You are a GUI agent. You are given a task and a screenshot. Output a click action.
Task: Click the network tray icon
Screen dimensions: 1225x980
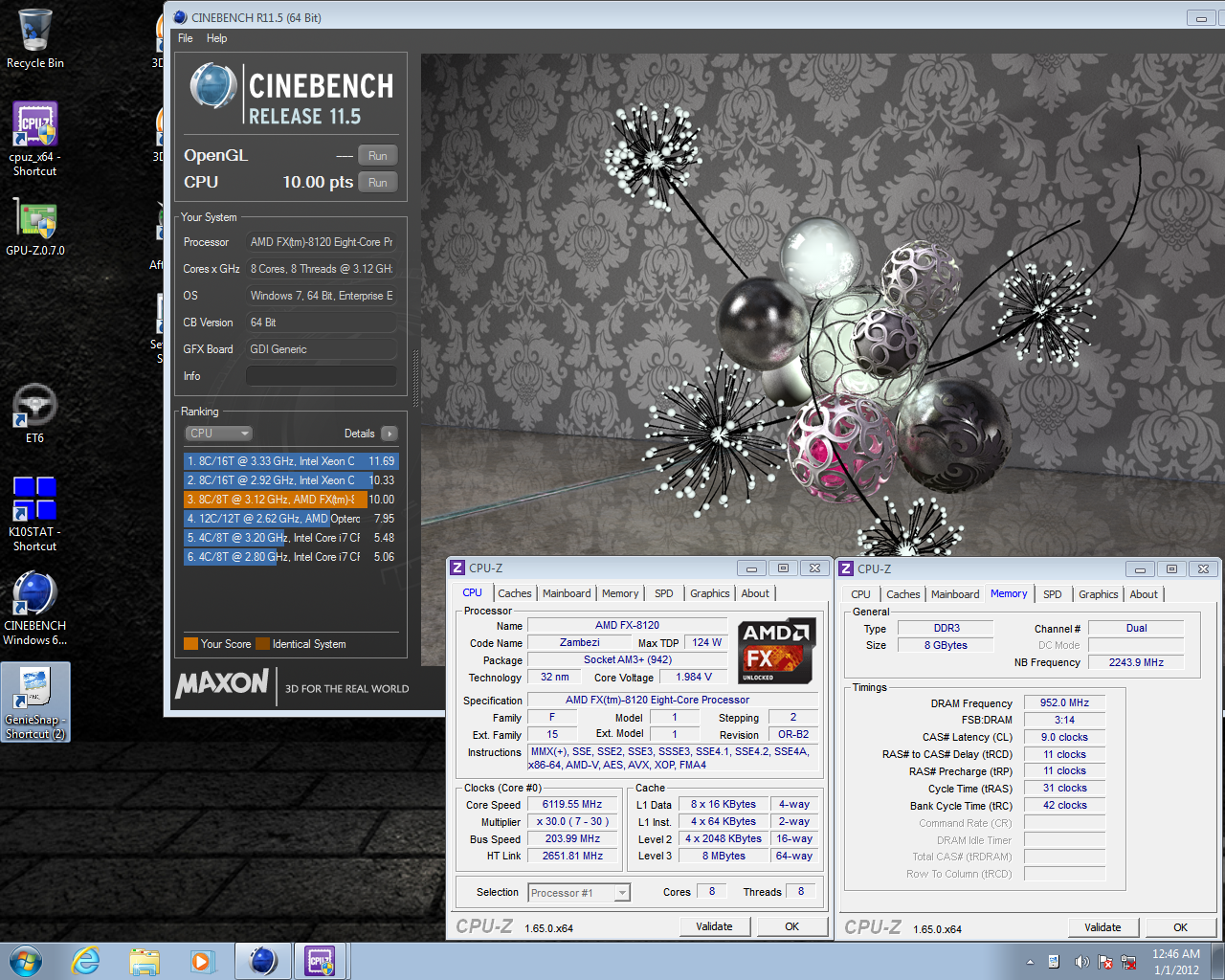coord(1129,962)
